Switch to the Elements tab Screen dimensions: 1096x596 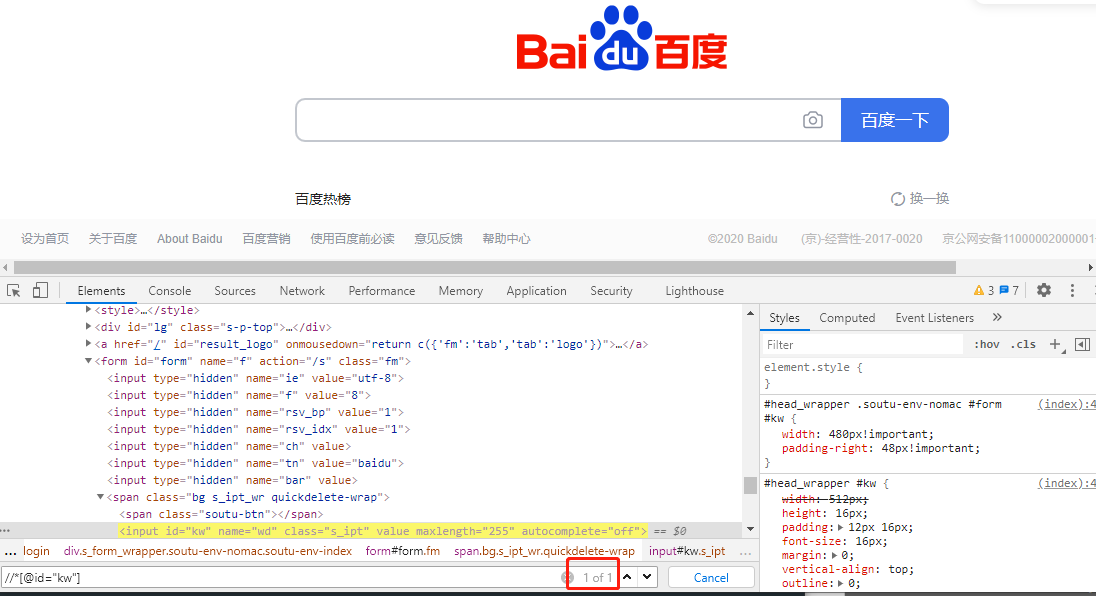click(x=101, y=291)
